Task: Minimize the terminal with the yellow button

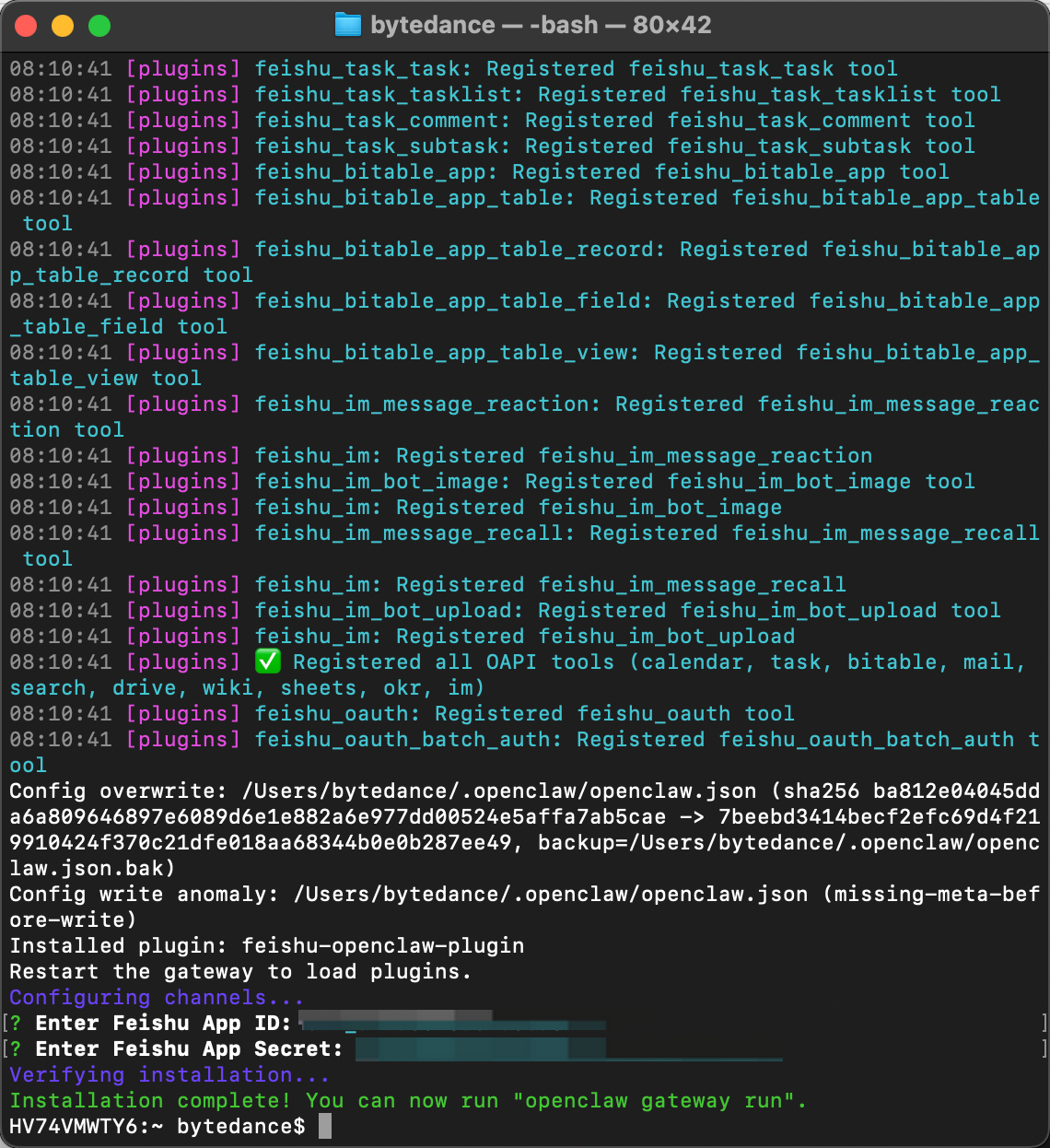Action: [63, 26]
